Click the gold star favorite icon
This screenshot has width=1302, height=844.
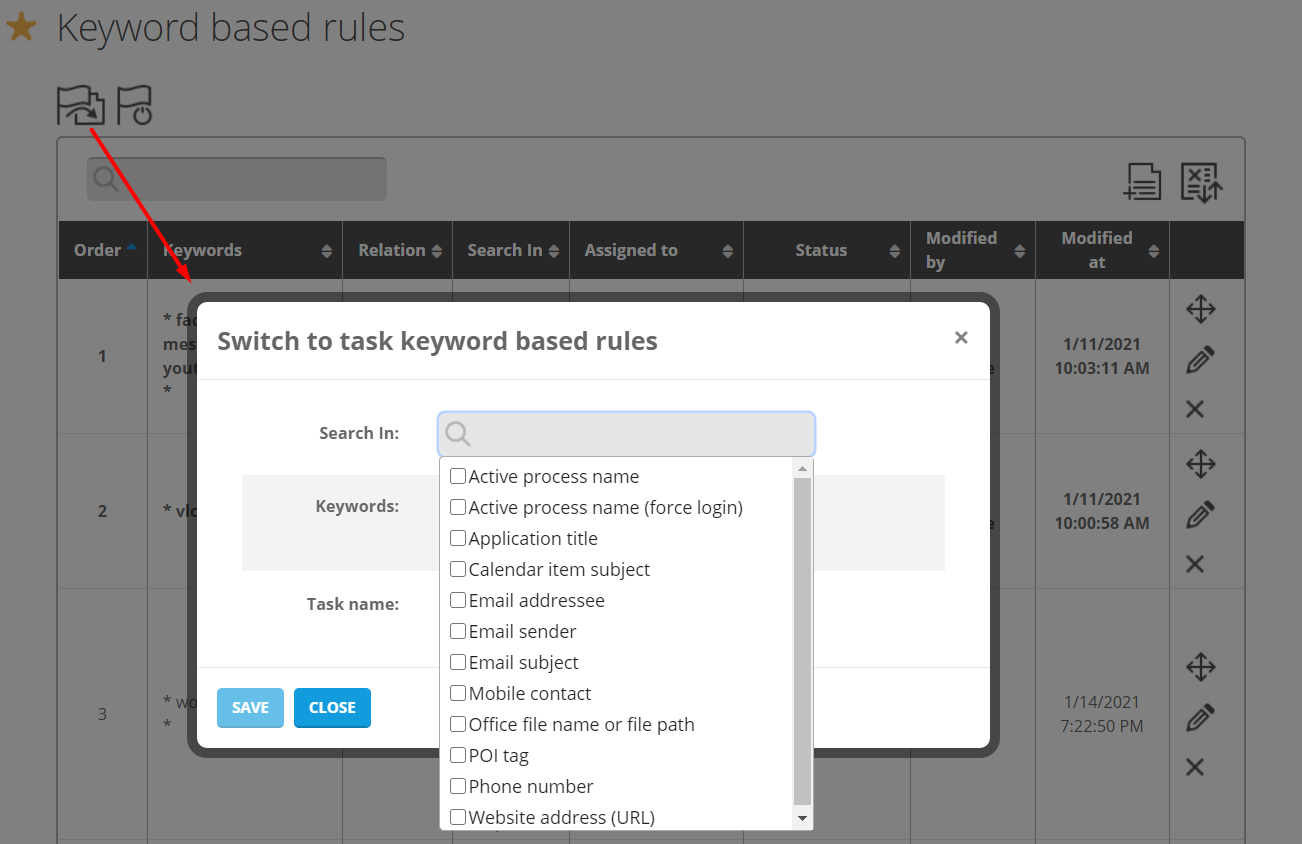point(21,28)
